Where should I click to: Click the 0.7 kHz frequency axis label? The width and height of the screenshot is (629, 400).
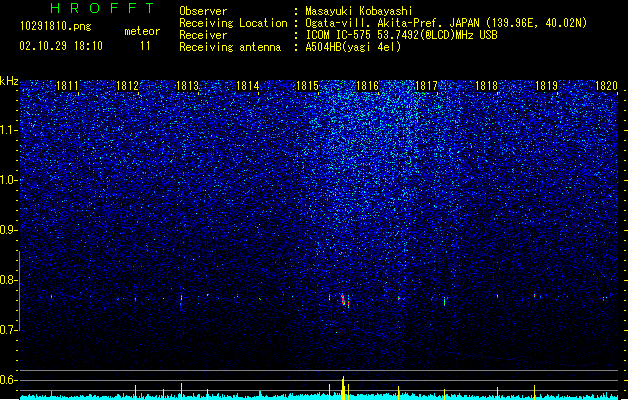(x=9, y=330)
